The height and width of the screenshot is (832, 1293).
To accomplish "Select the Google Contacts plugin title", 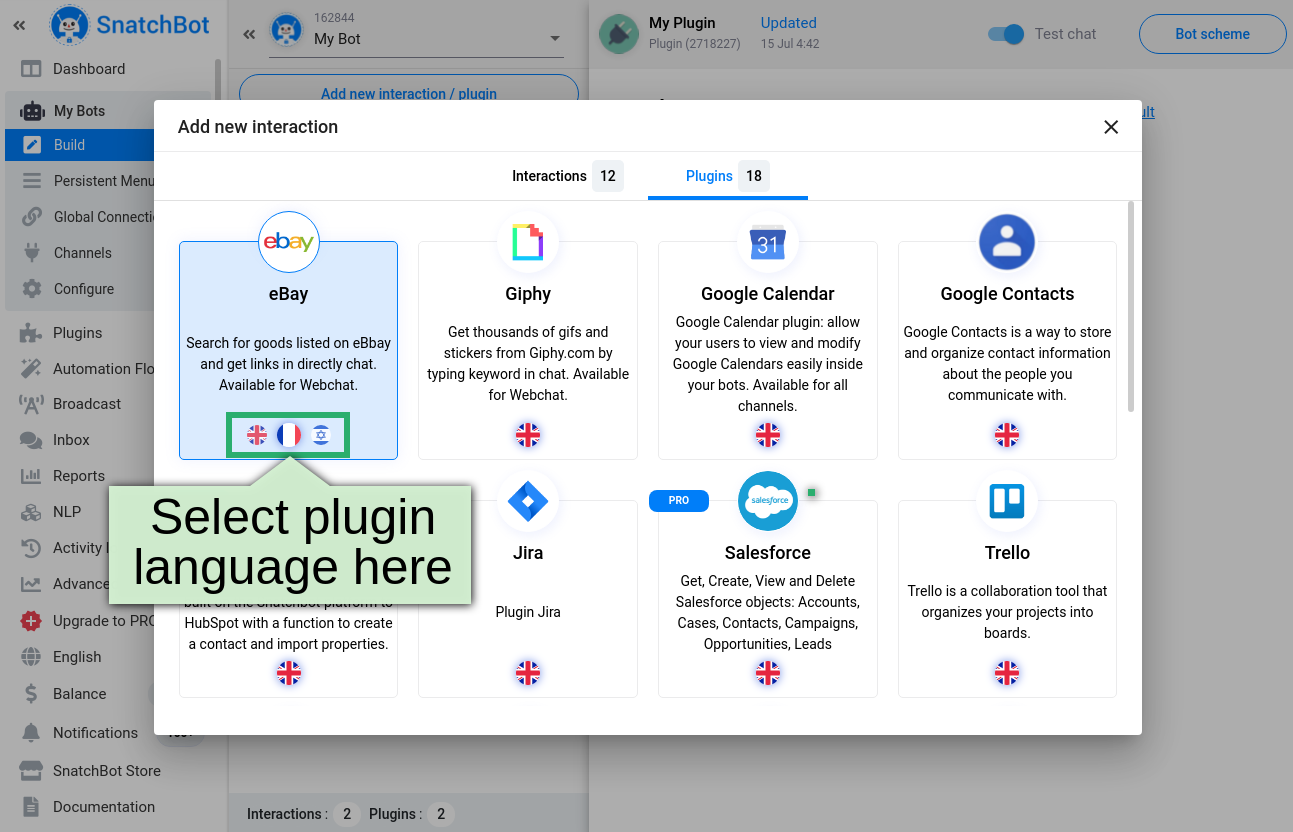I will tap(1007, 294).
